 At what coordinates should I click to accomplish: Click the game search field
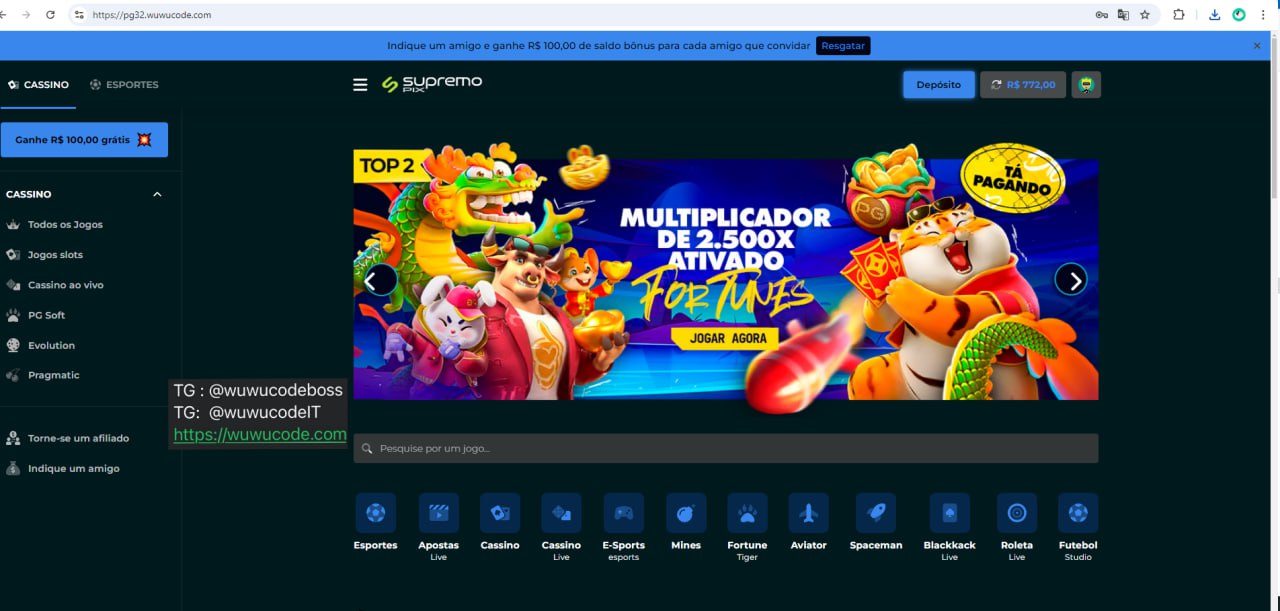[725, 448]
